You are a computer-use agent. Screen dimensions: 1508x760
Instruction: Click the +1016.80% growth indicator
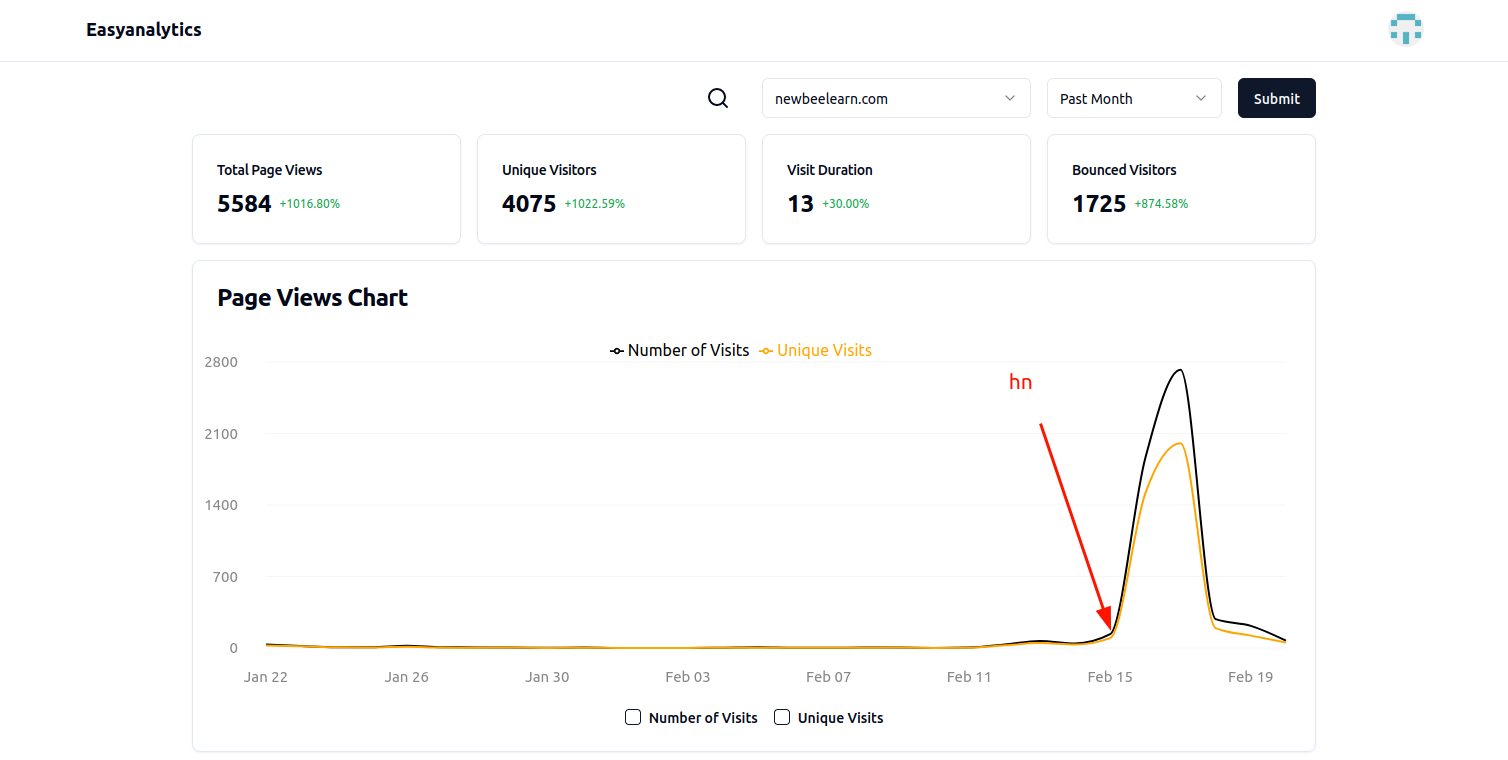[x=309, y=203]
